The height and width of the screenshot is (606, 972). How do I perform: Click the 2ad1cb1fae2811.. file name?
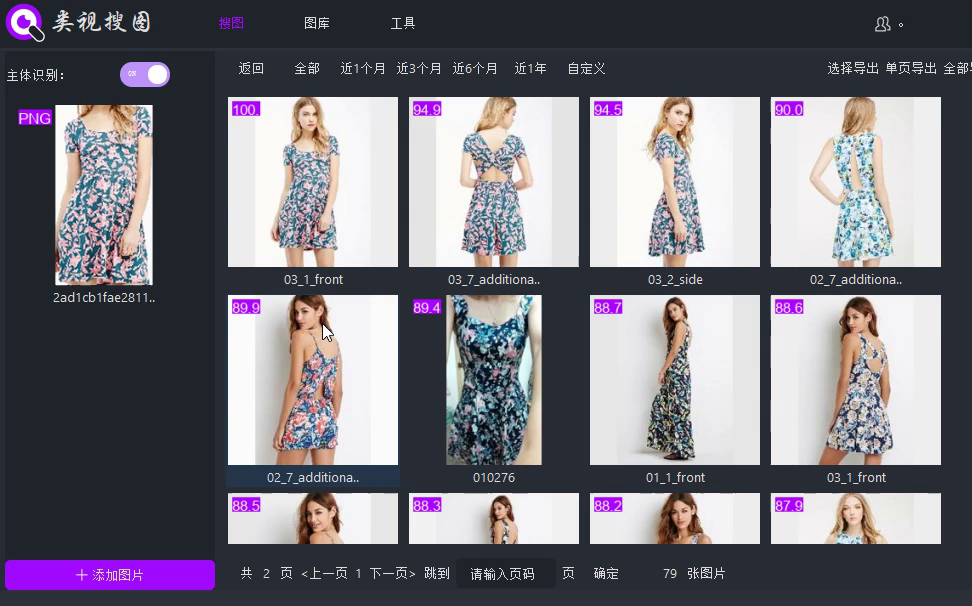104,297
